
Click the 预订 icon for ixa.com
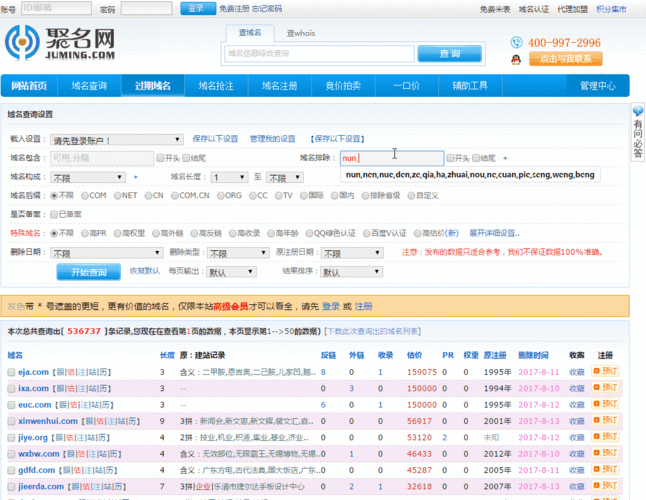click(605, 388)
